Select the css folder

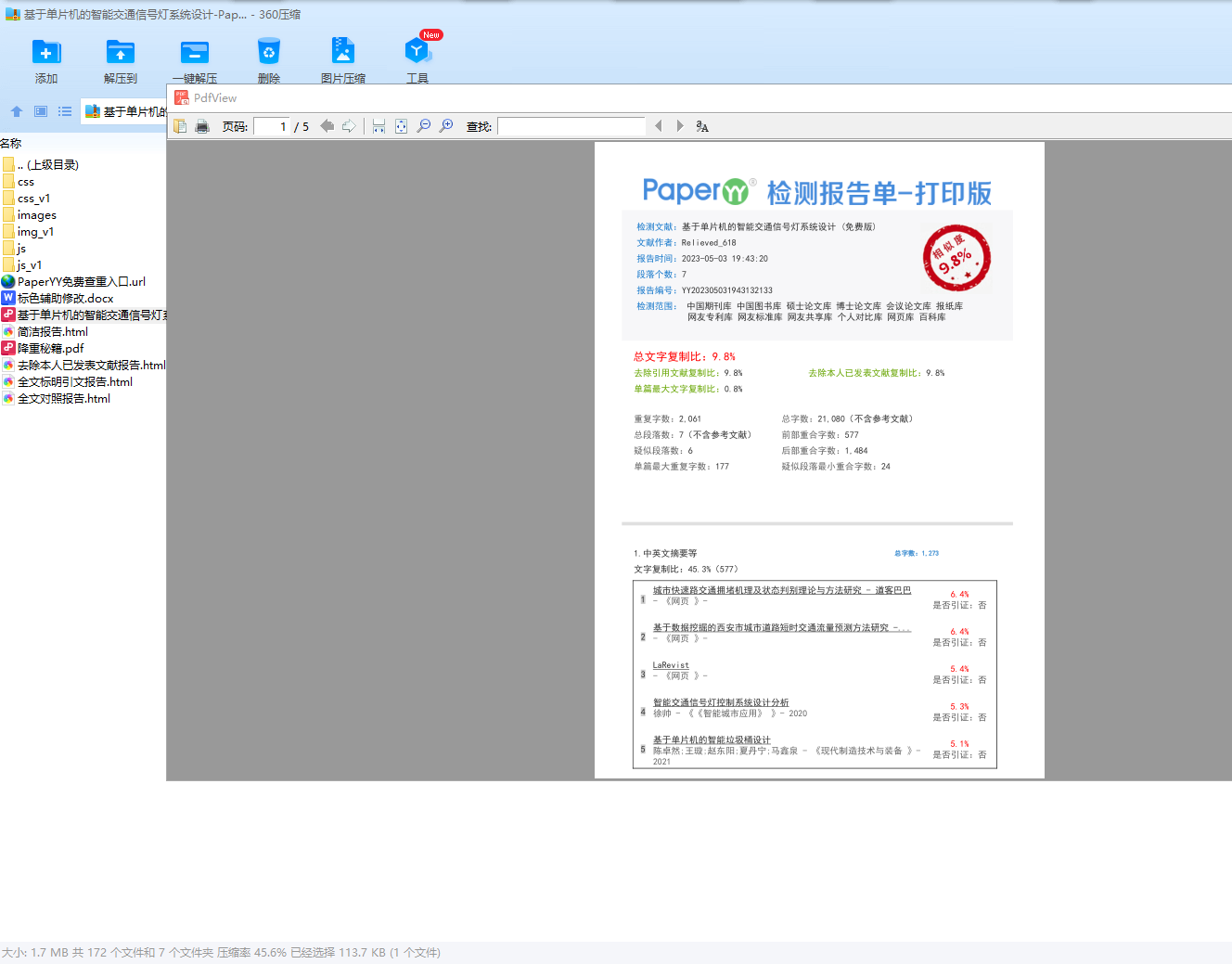19,181
